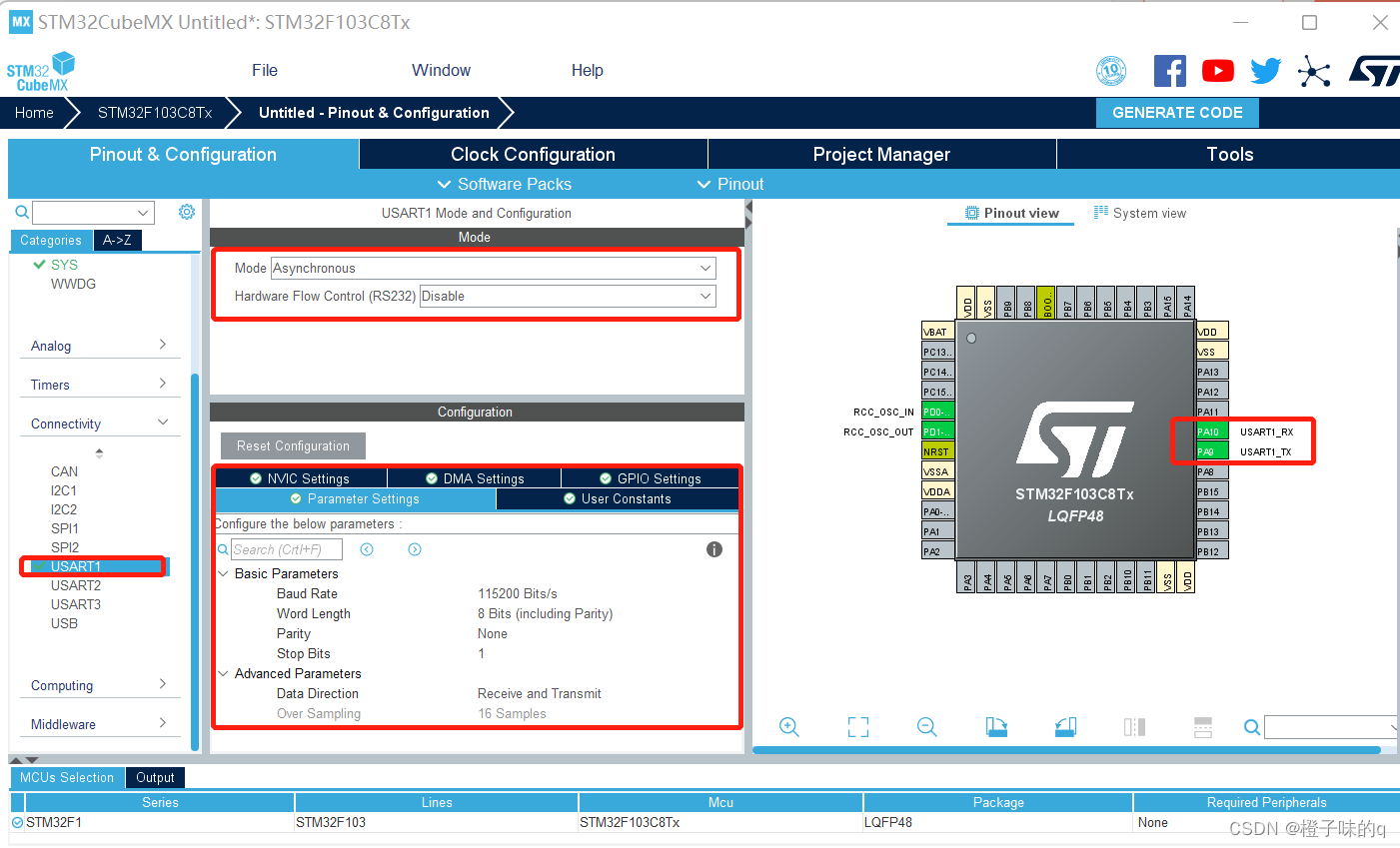
Task: Select the PC13 pin on the chip
Action: (937, 352)
